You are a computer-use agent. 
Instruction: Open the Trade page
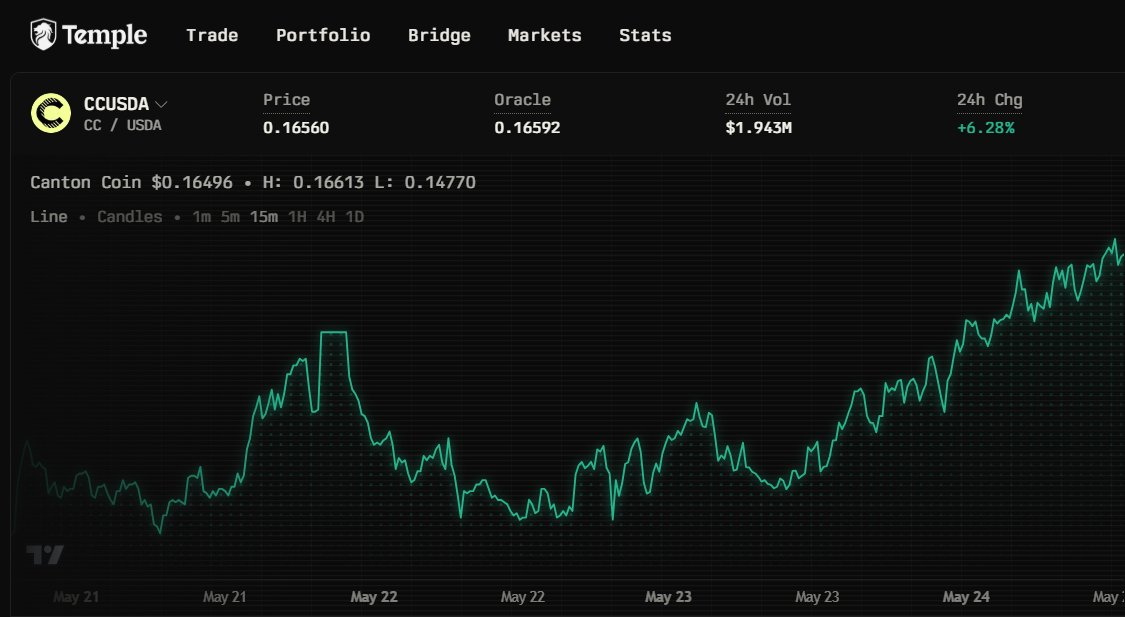212,35
